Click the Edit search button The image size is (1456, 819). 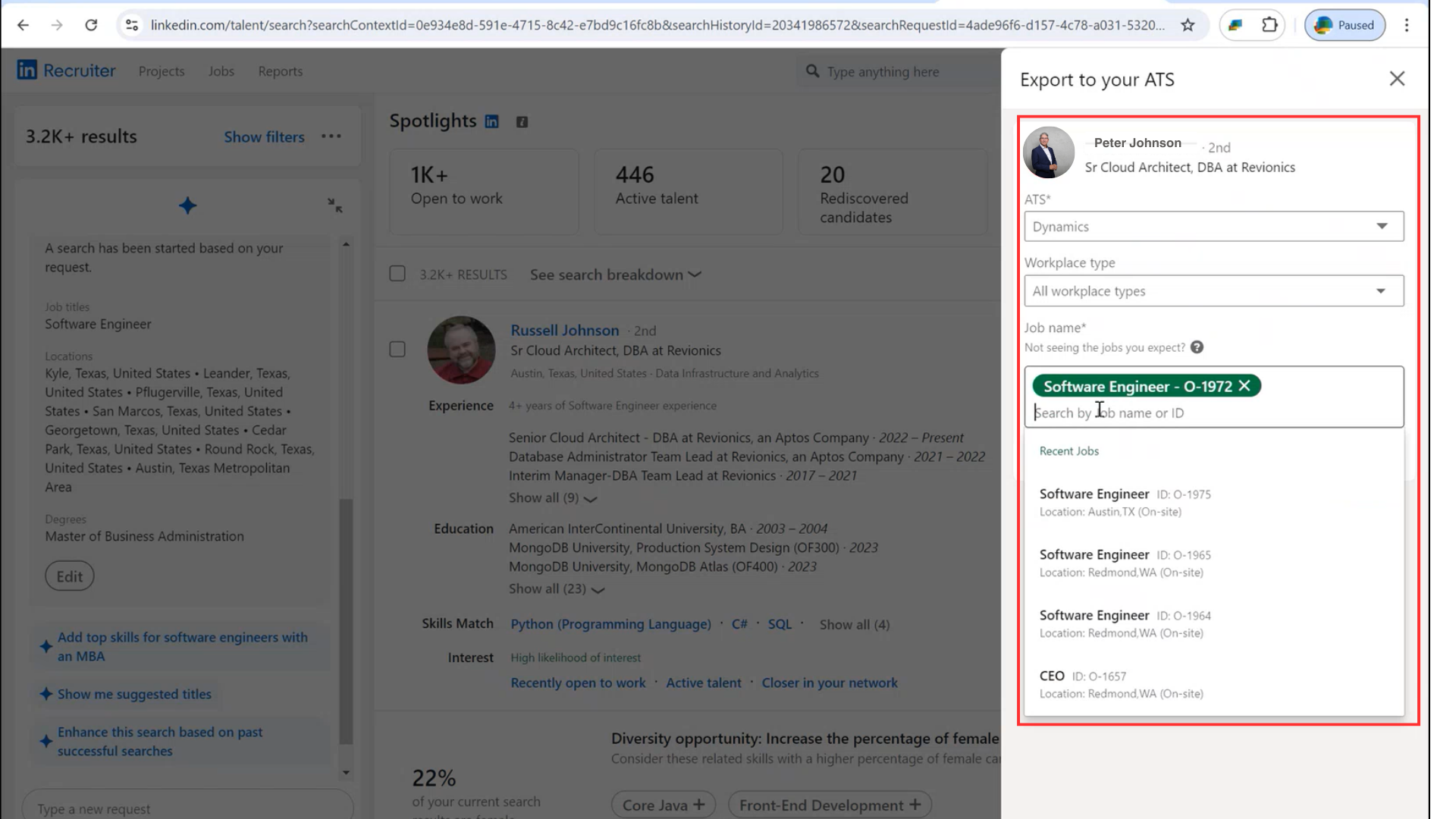(x=70, y=576)
